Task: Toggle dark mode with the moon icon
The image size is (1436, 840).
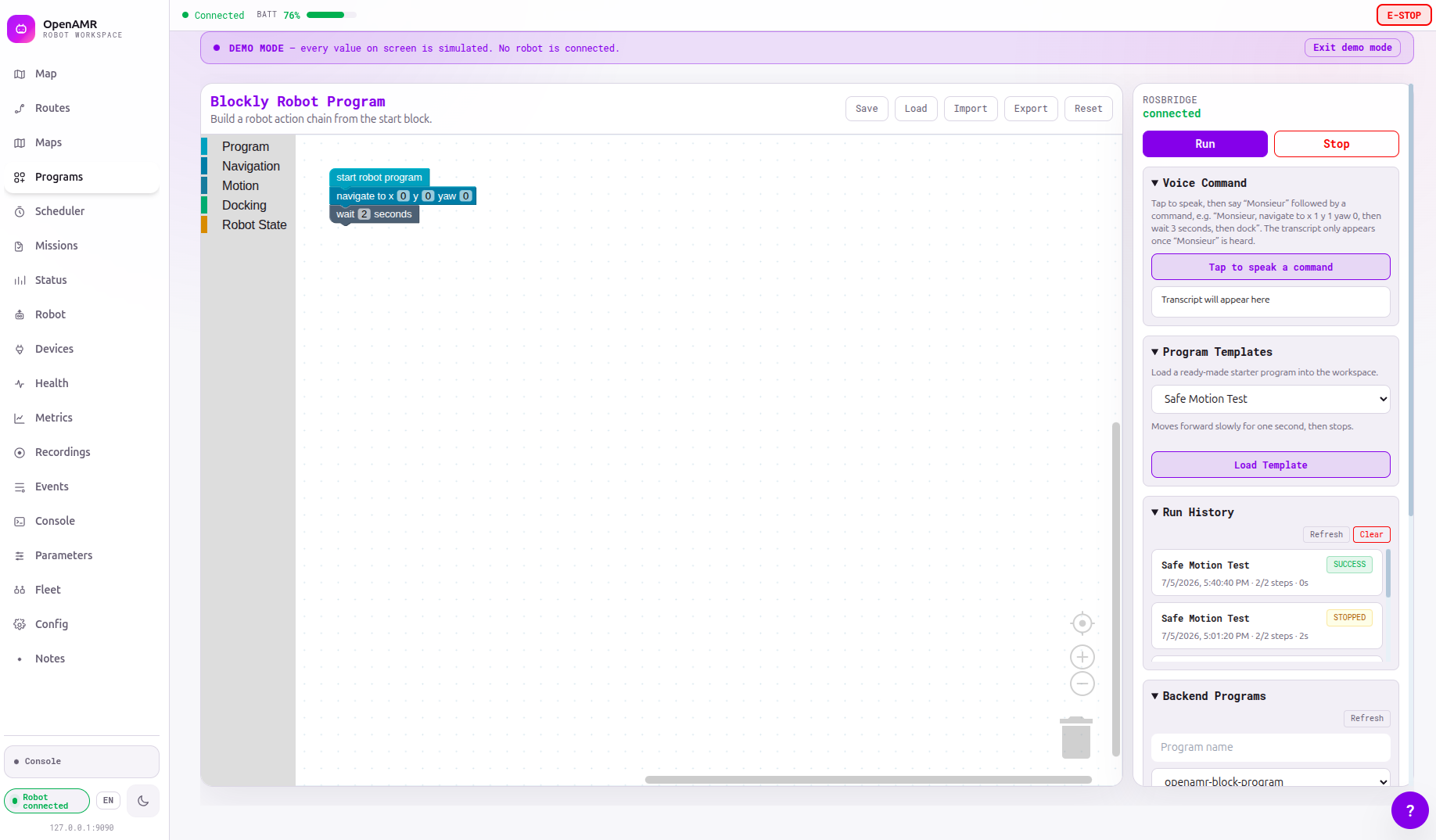Action: pyautogui.click(x=143, y=801)
